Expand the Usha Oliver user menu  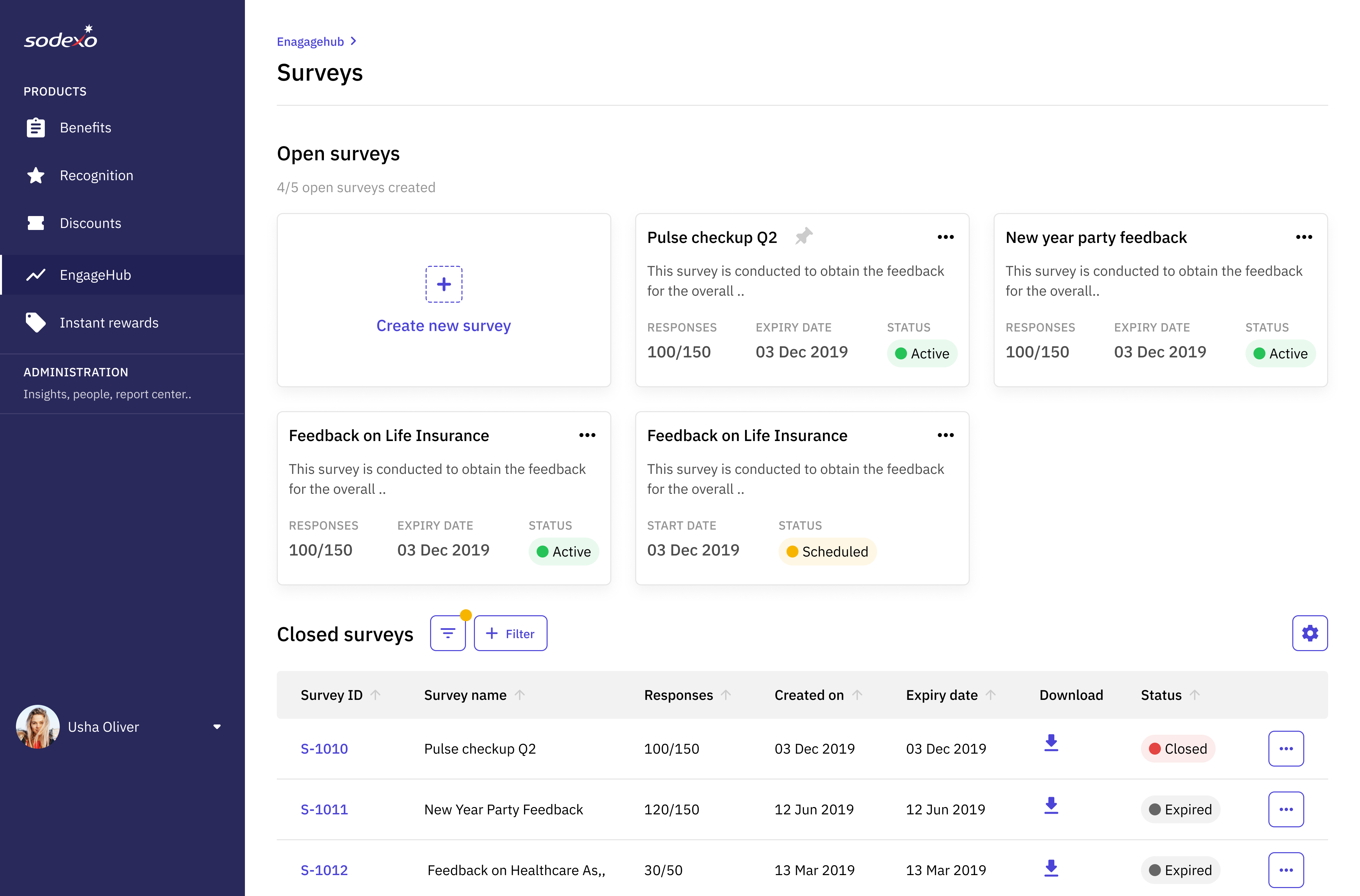pyautogui.click(x=217, y=727)
